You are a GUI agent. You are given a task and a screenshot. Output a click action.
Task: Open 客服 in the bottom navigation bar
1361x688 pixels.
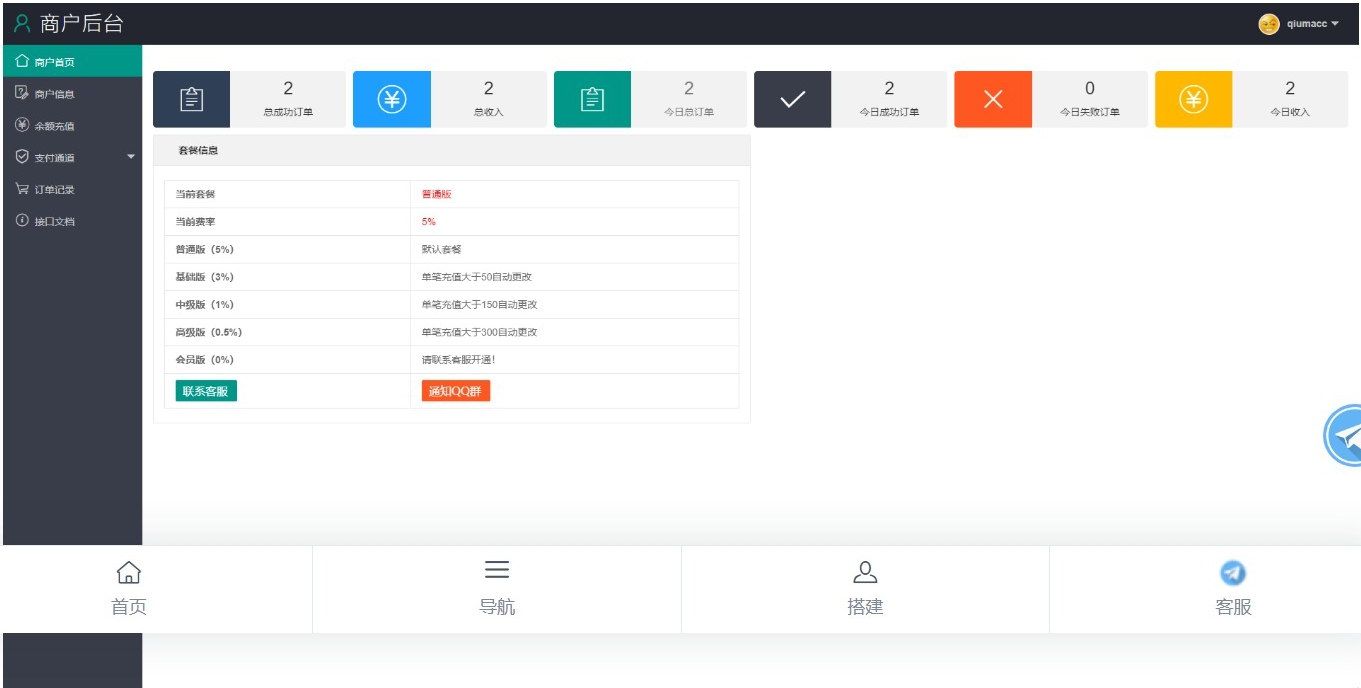(x=1233, y=589)
